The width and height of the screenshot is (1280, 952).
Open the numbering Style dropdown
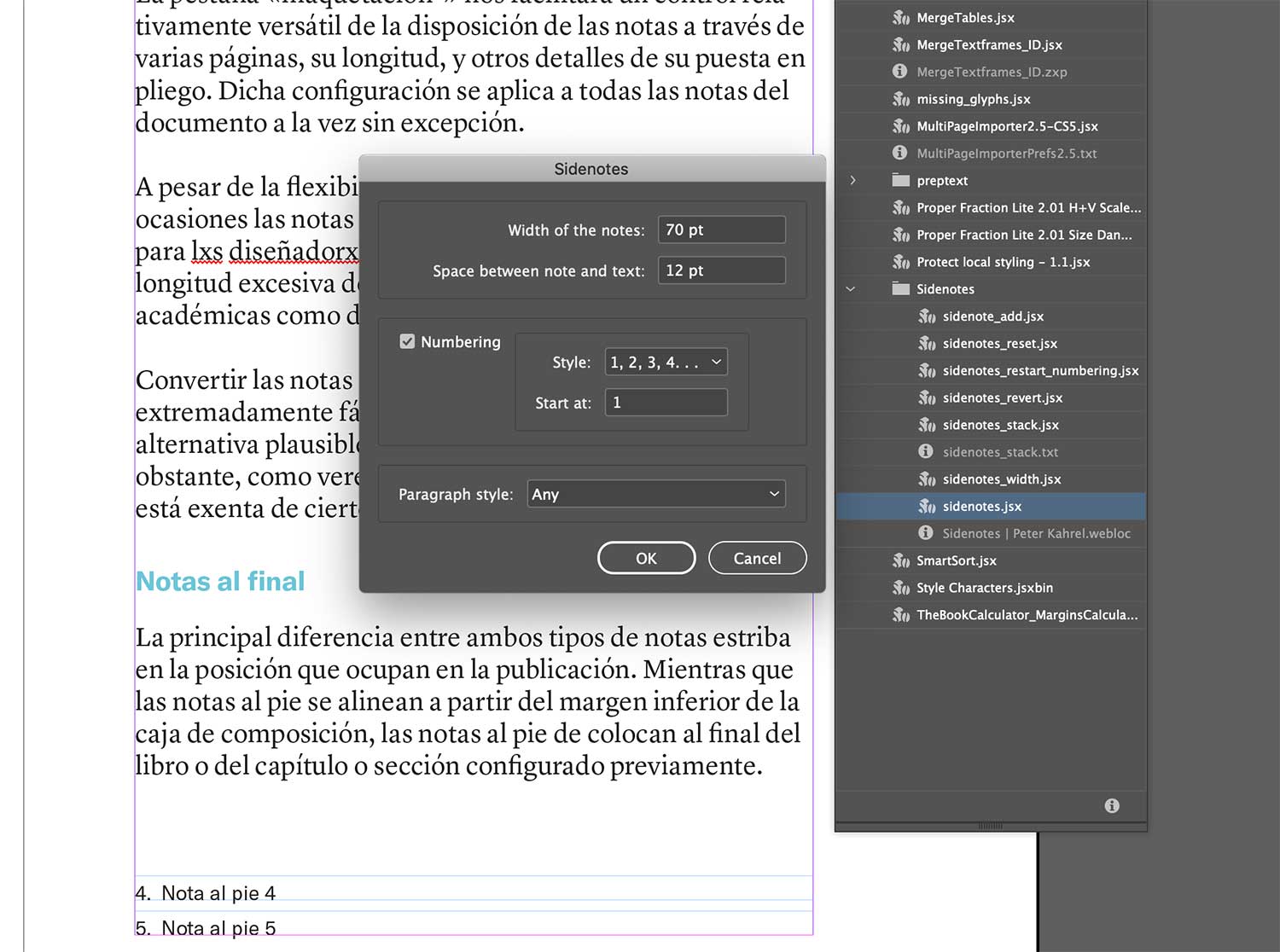tap(666, 362)
